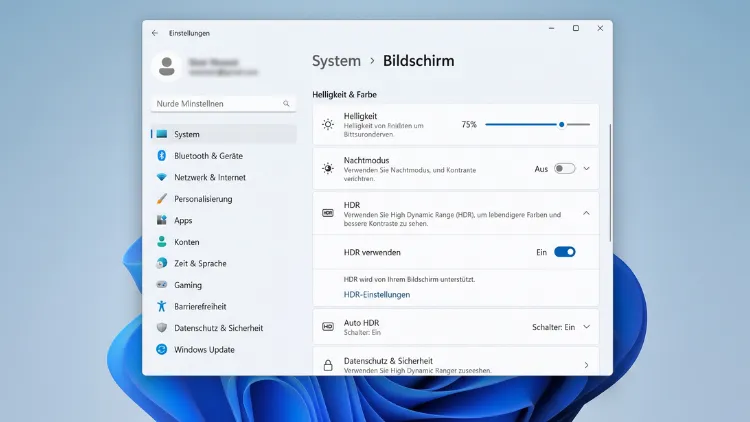750x422 pixels.
Task: Click the lock icon in the Datenschutz row
Action: (x=328, y=365)
